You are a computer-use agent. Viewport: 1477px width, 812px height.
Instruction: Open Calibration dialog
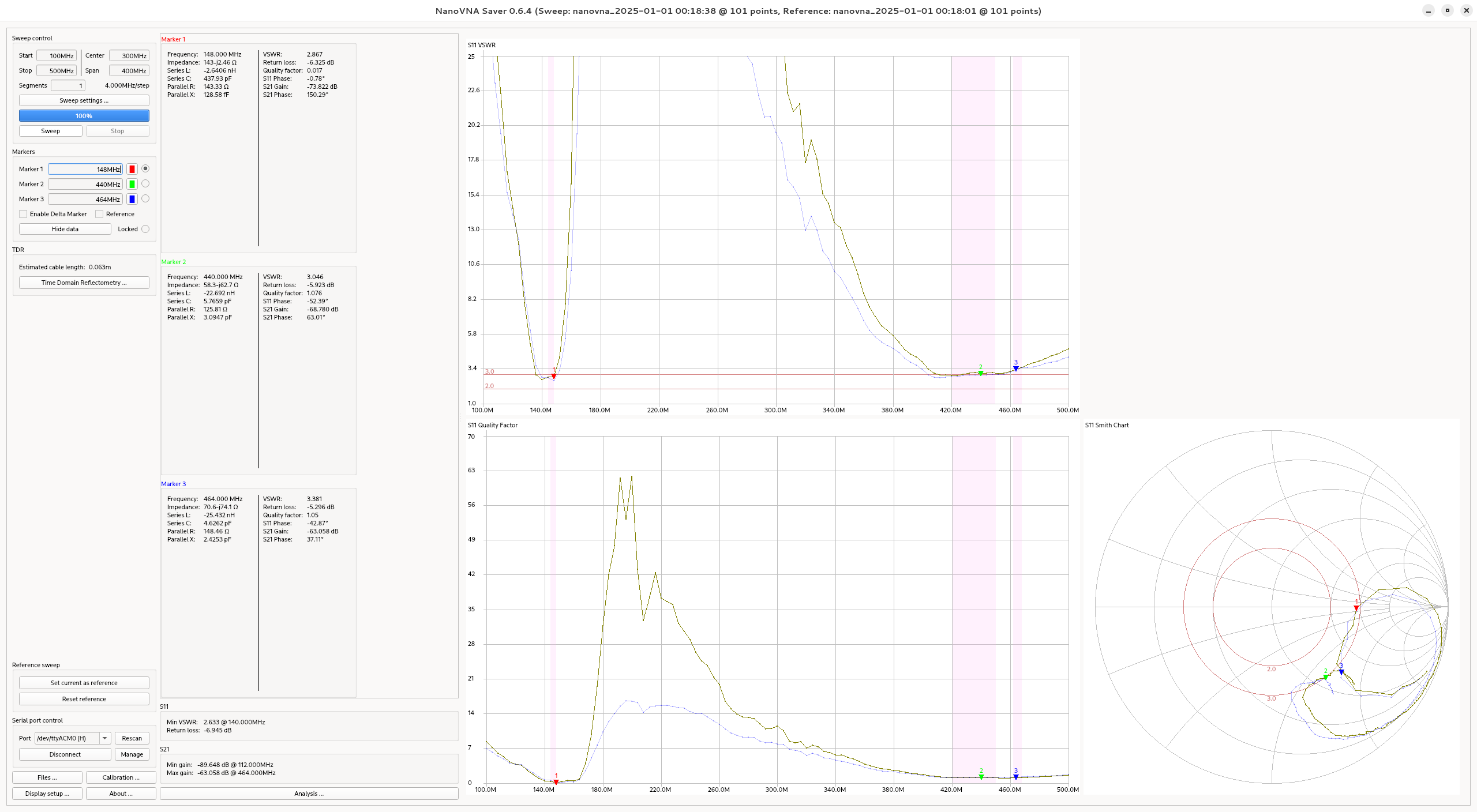point(121,777)
